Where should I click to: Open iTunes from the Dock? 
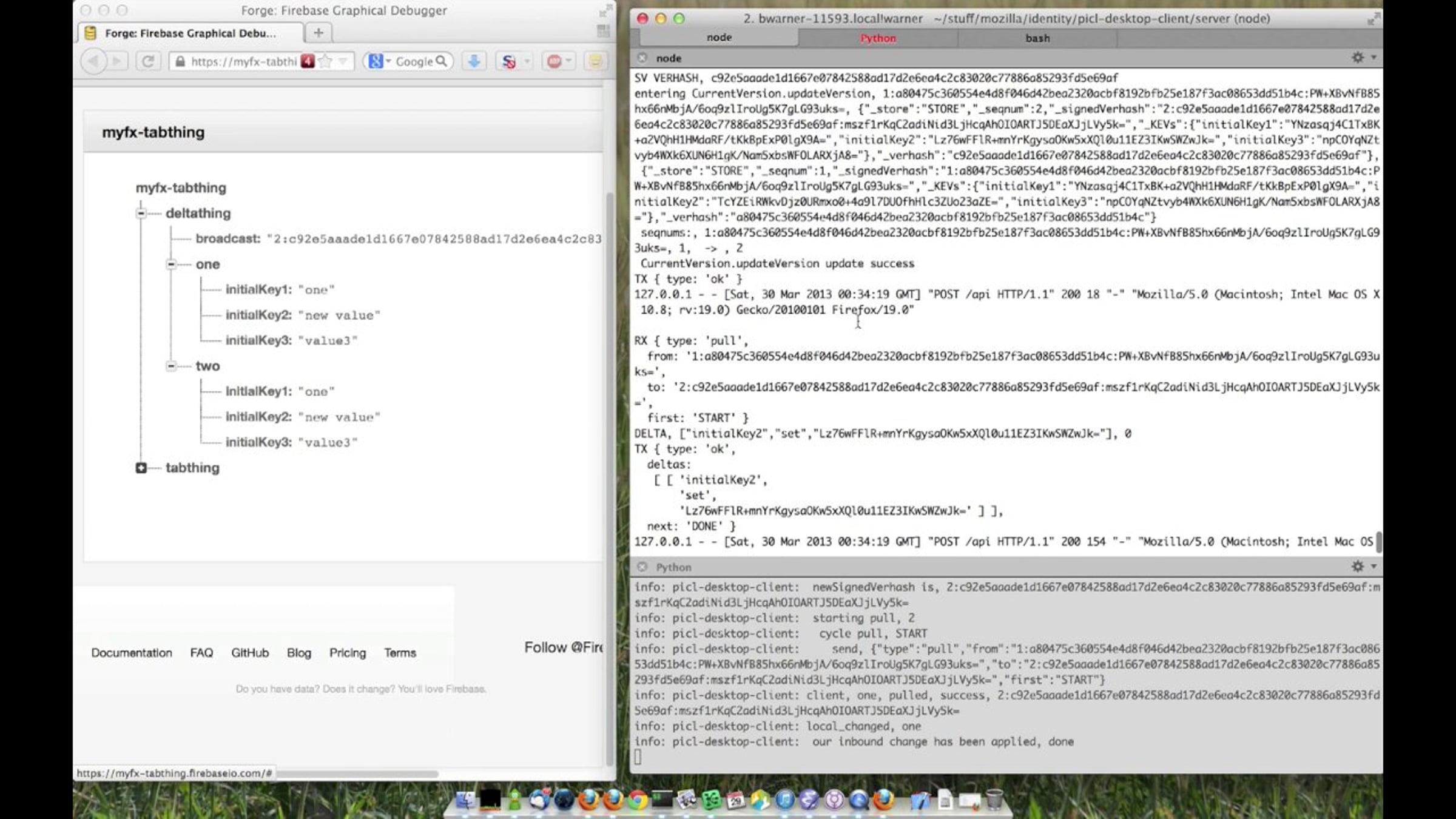(x=784, y=800)
